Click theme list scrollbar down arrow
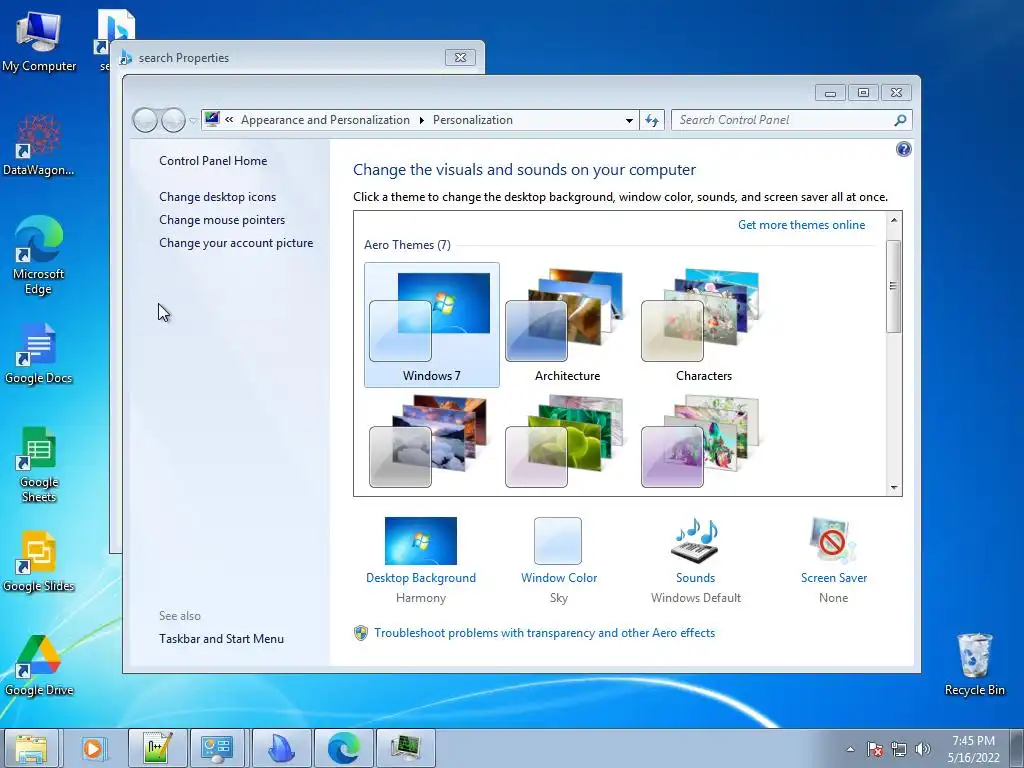The width and height of the screenshot is (1024, 768). click(x=893, y=487)
